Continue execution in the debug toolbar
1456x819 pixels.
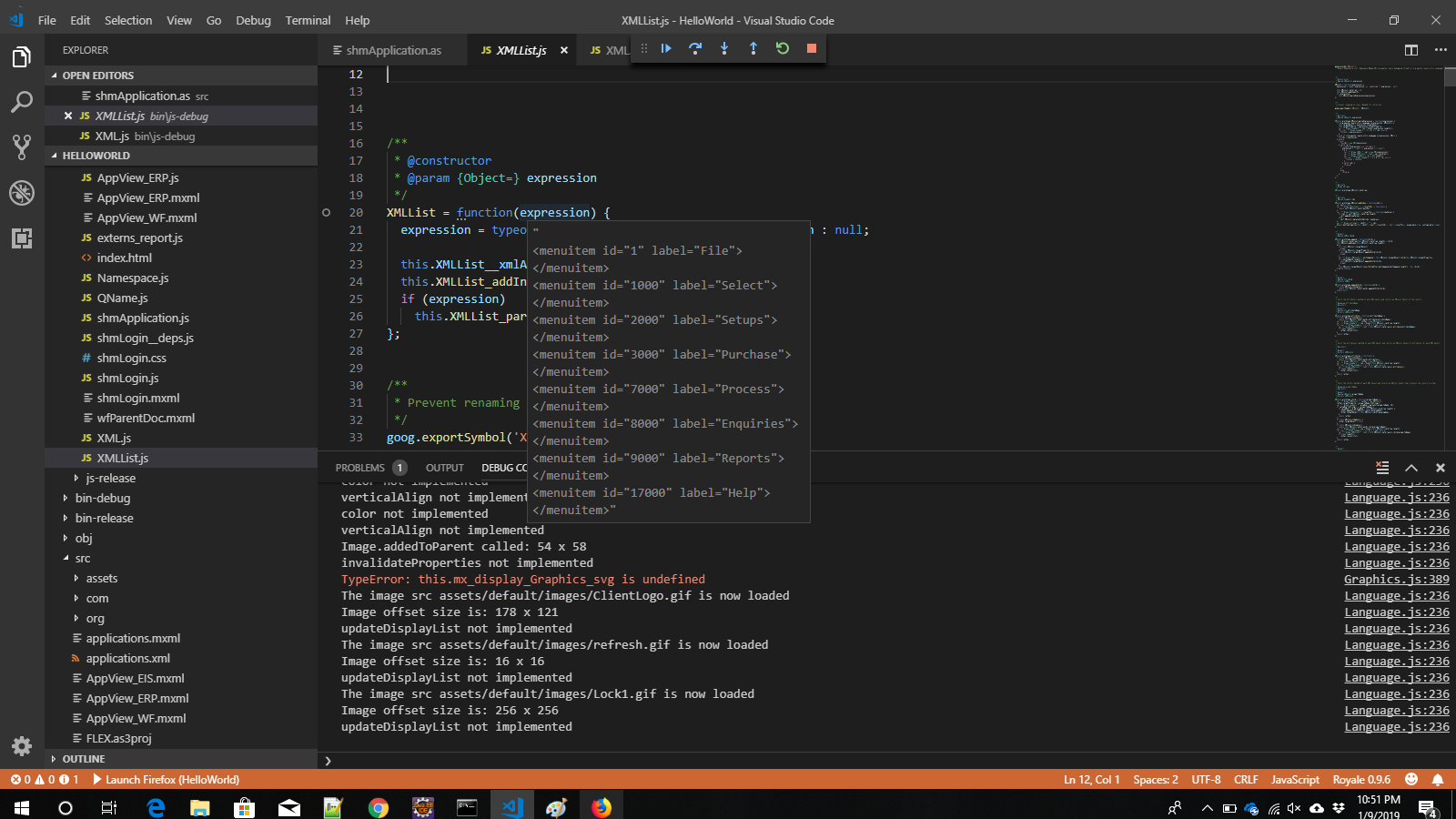tap(666, 49)
